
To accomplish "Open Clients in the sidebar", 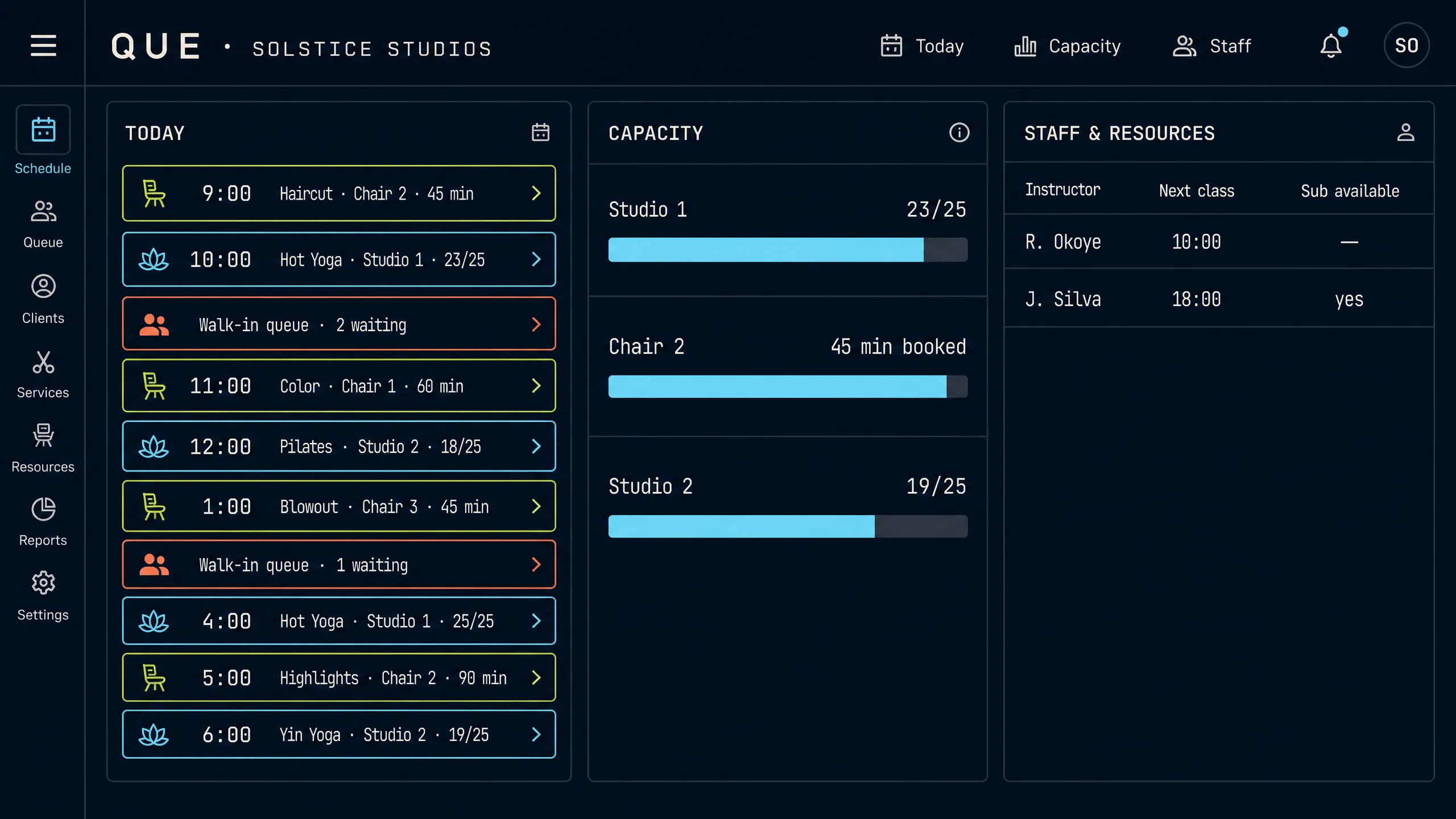I will tap(43, 299).
